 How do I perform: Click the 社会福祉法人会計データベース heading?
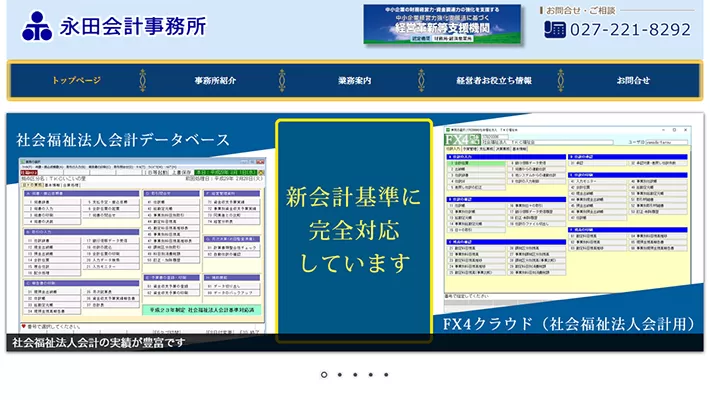(122, 140)
